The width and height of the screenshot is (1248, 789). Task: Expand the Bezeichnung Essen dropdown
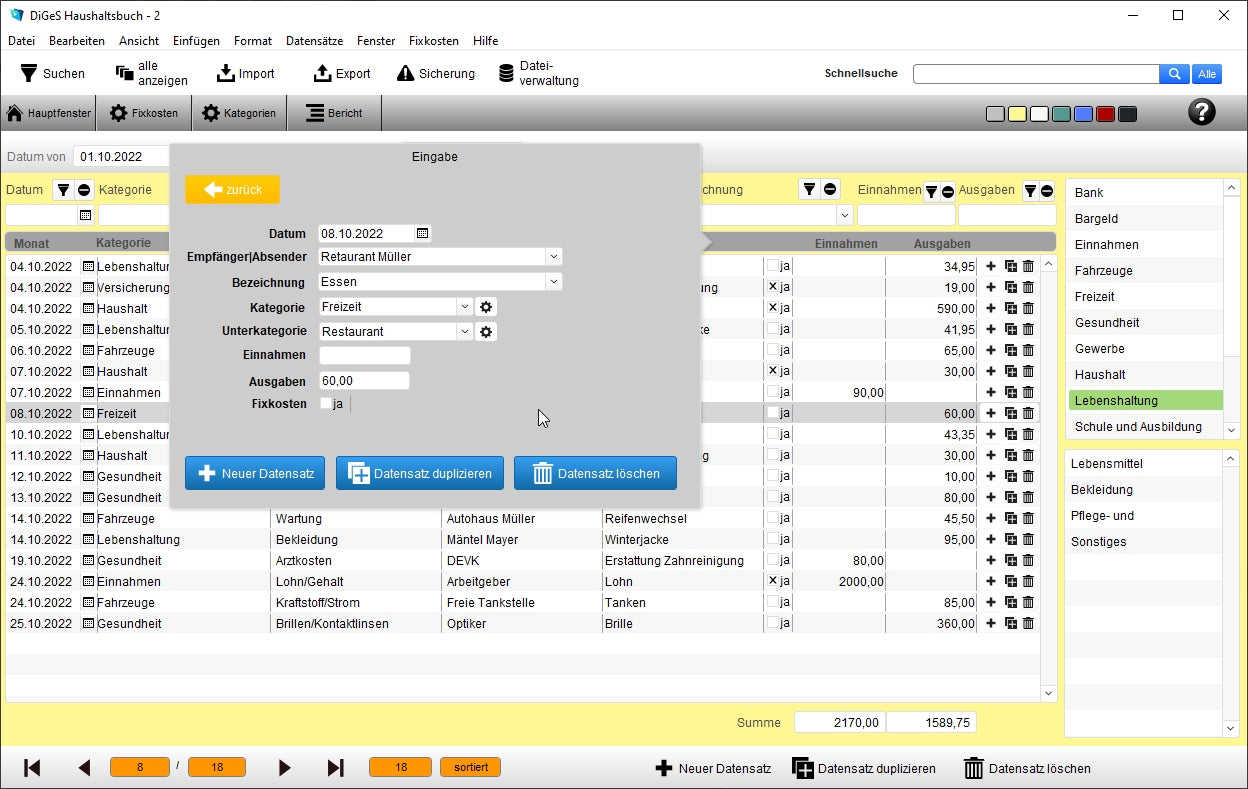[x=553, y=282]
